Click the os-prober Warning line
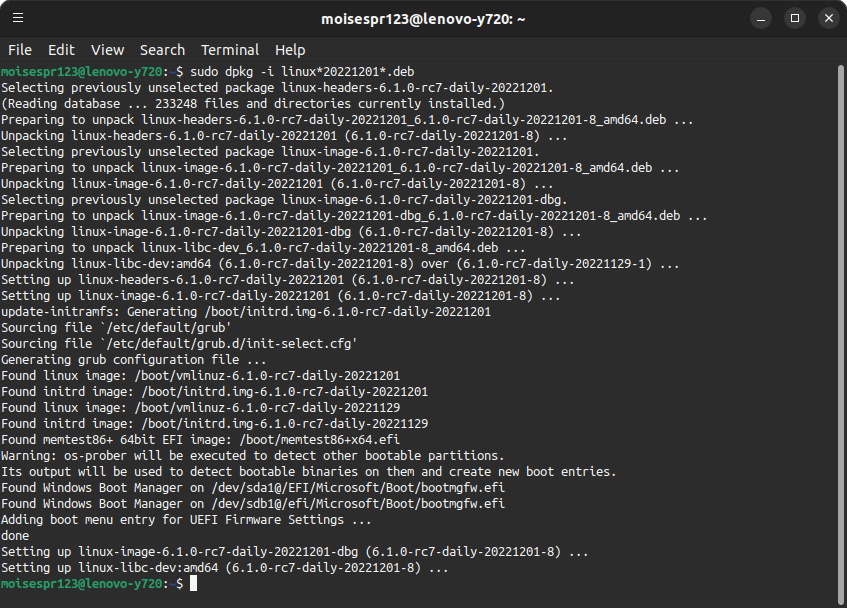The height and width of the screenshot is (608, 847). pyautogui.click(x=252, y=456)
